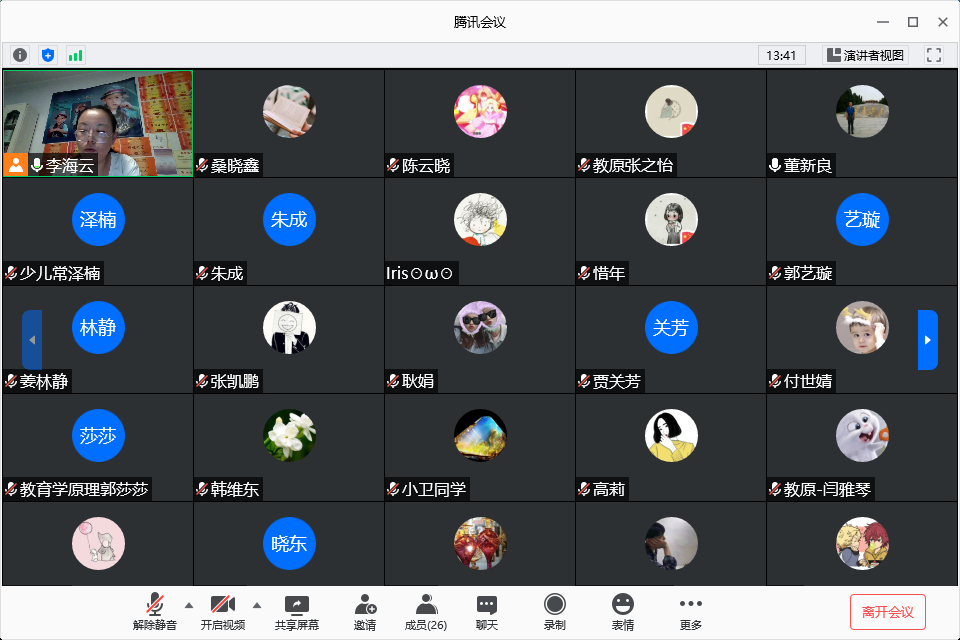The image size is (960, 640).
Task: Switch to speaker view (演讲者视图)
Action: click(865, 55)
